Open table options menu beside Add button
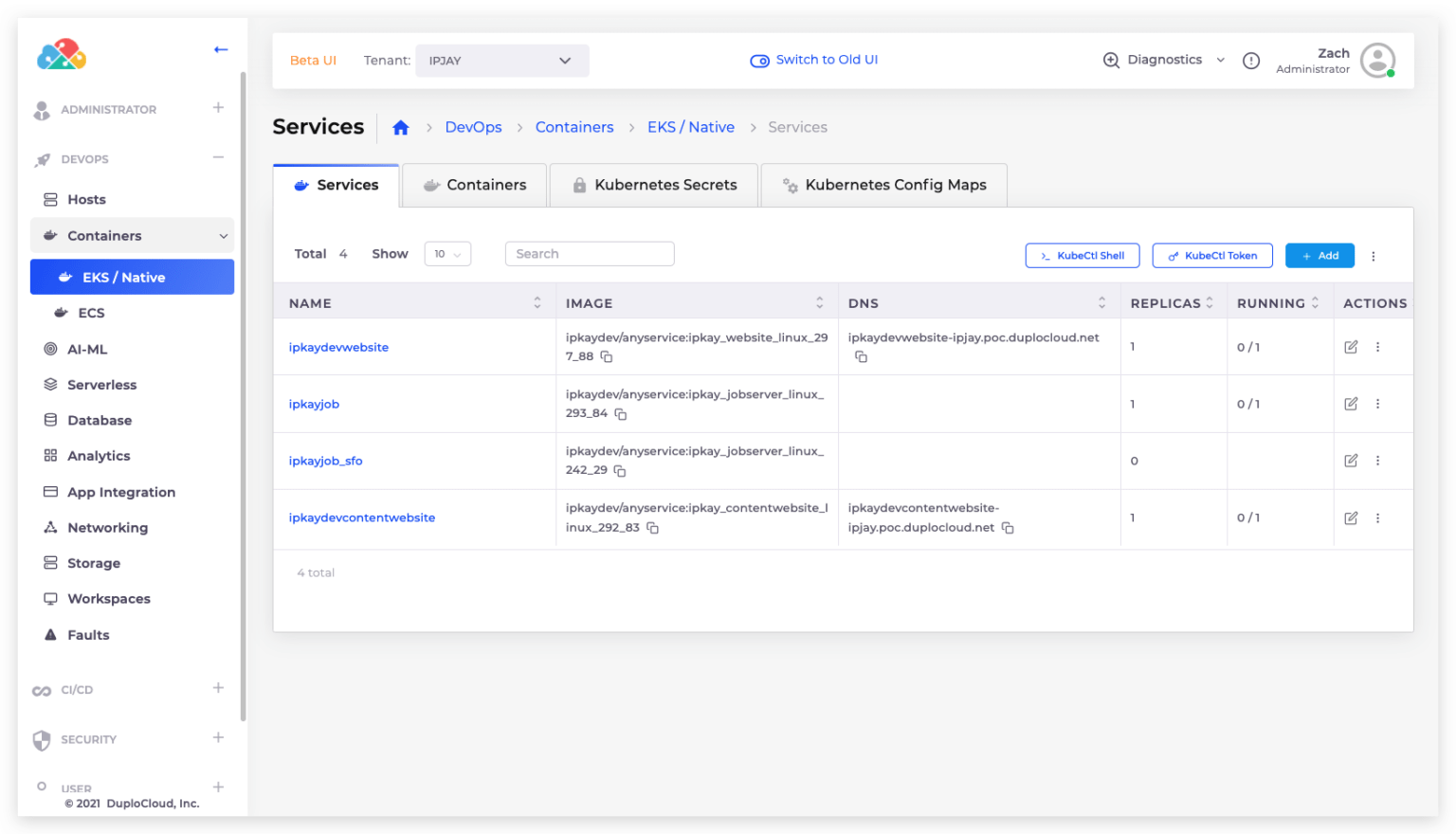Image resolution: width=1456 pixels, height=834 pixels. pyautogui.click(x=1373, y=256)
